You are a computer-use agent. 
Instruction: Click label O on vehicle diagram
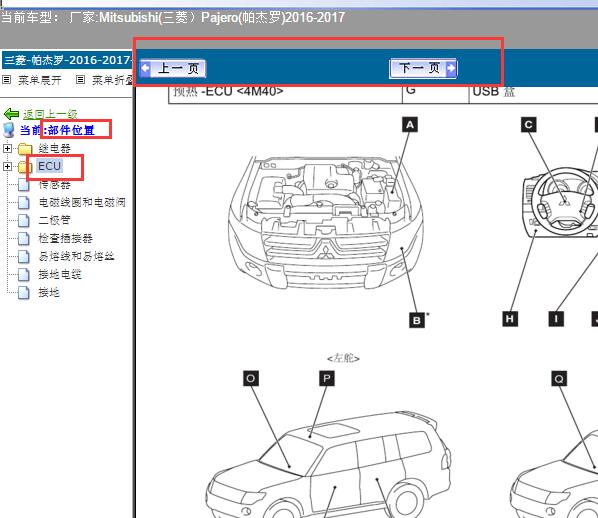point(251,378)
